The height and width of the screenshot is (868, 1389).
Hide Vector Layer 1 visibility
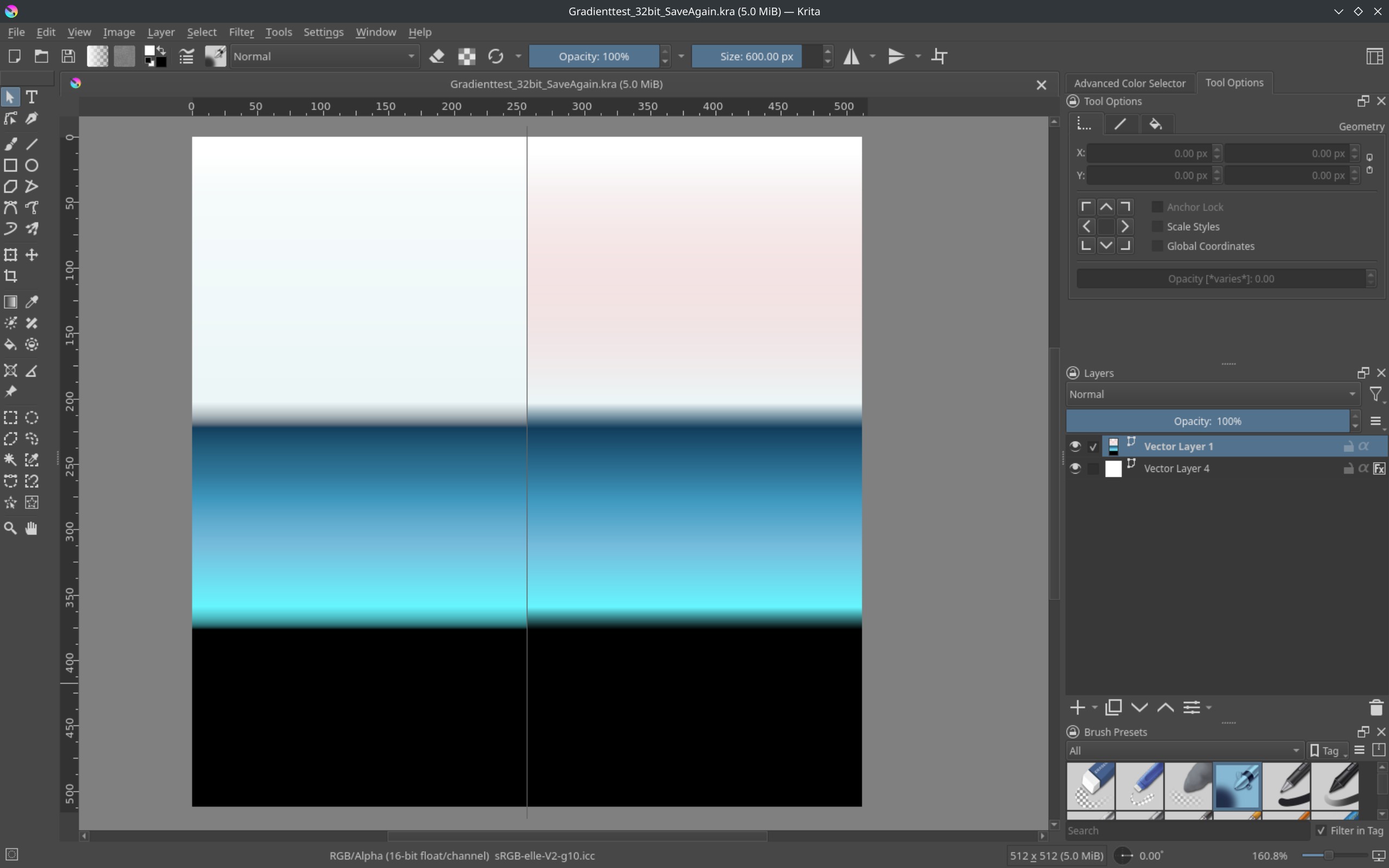point(1075,446)
